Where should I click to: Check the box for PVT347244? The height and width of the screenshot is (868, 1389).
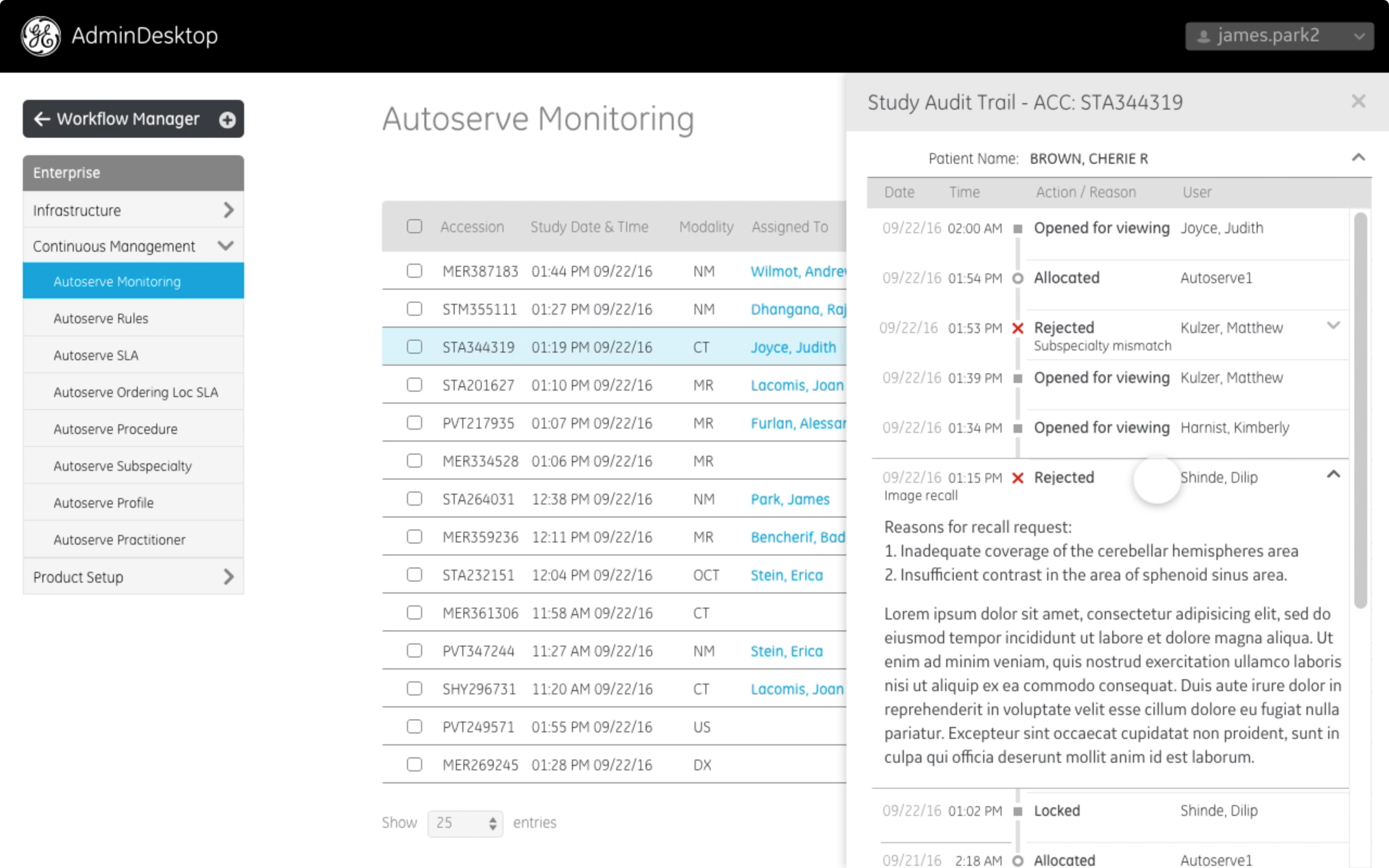tap(415, 650)
